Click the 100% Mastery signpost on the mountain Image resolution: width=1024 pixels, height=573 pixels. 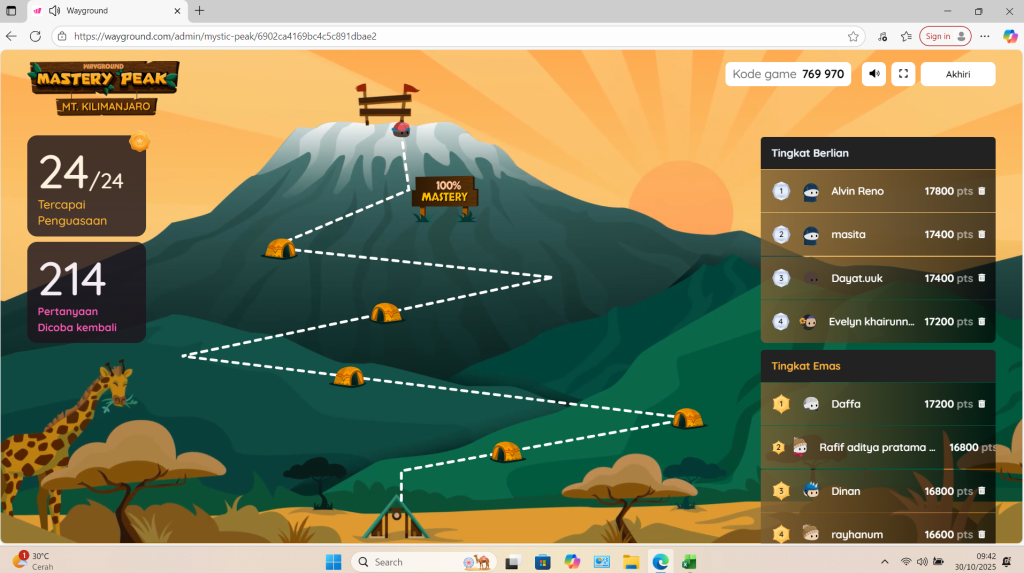pyautogui.click(x=444, y=191)
